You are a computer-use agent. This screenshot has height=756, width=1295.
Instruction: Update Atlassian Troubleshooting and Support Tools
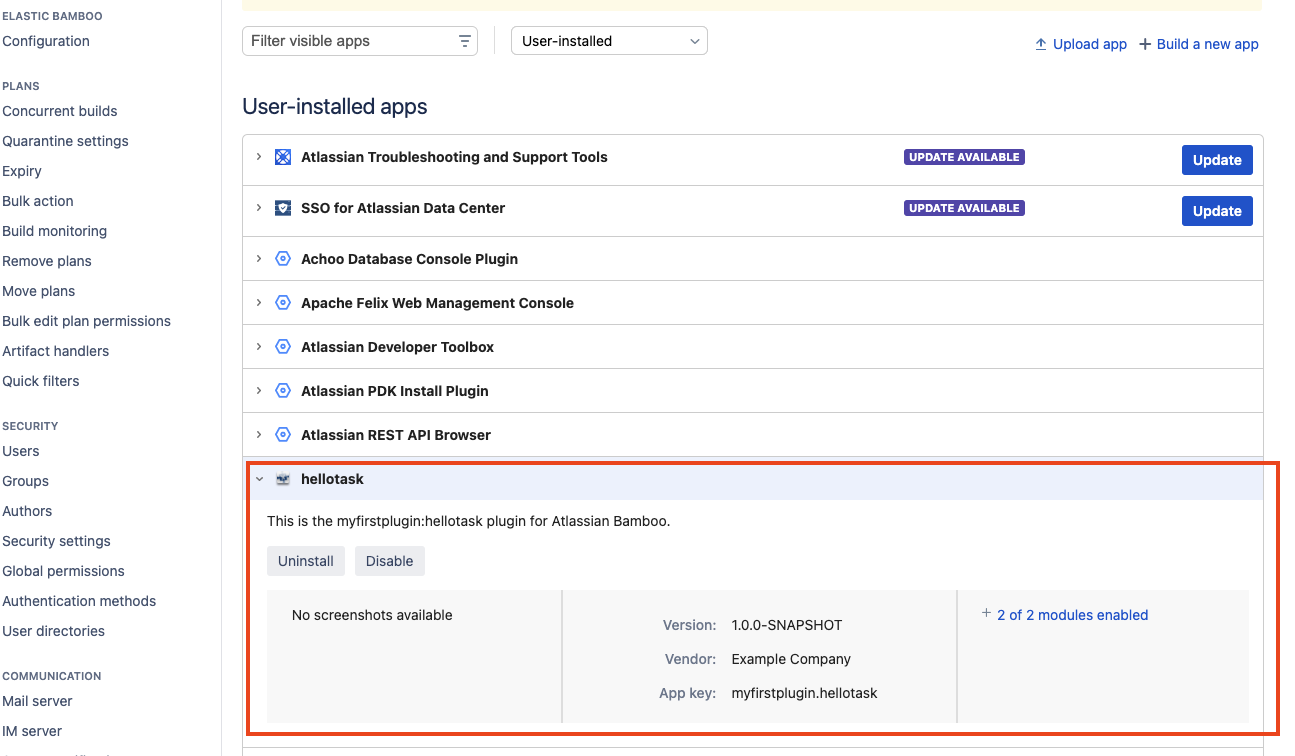tap(1216, 160)
